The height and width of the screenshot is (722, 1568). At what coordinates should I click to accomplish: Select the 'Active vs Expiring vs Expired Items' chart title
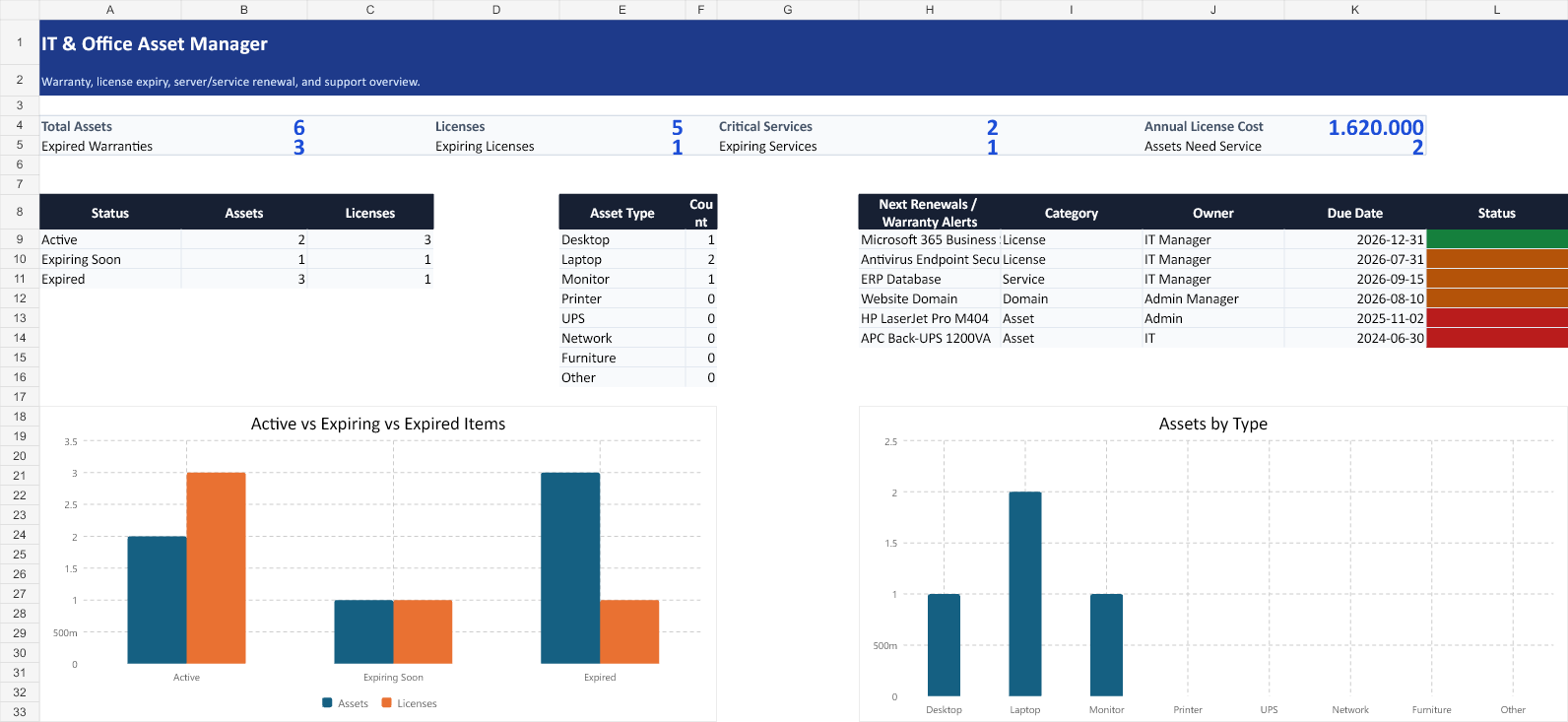tap(378, 424)
